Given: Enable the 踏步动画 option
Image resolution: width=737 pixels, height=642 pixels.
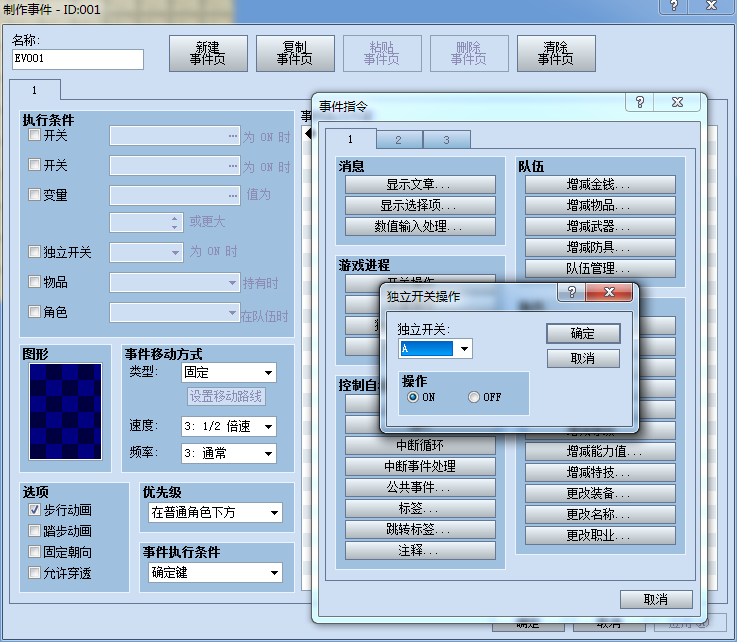Looking at the screenshot, I should click(x=34, y=531).
